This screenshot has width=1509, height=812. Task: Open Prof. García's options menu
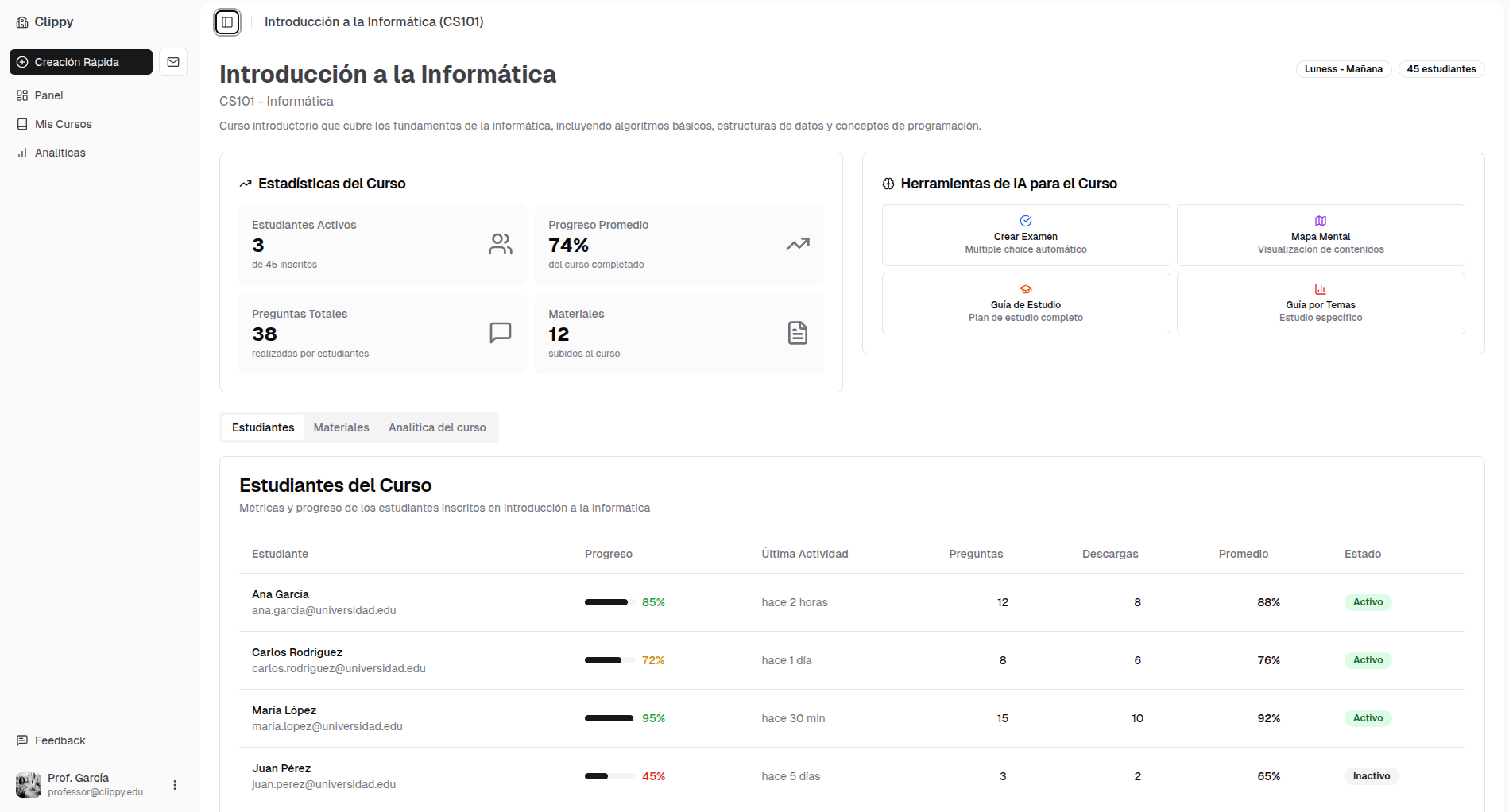[x=174, y=784]
